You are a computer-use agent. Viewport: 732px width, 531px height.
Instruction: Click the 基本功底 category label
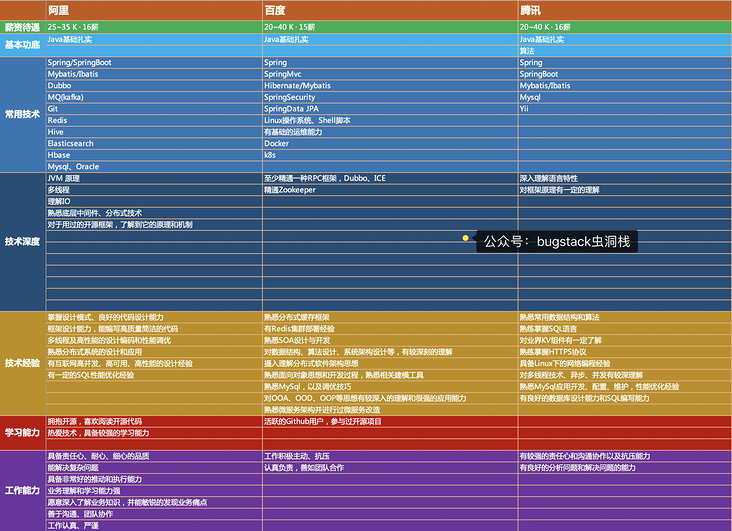[x=22, y=45]
